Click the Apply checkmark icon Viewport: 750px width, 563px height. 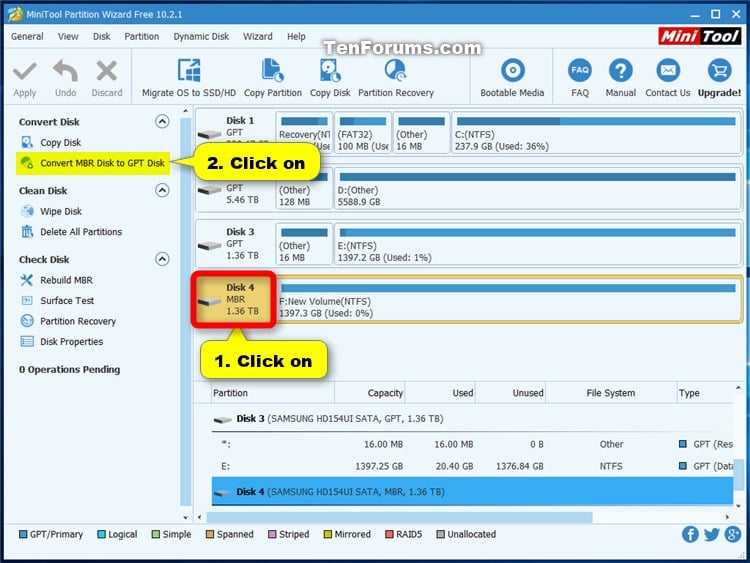25,72
